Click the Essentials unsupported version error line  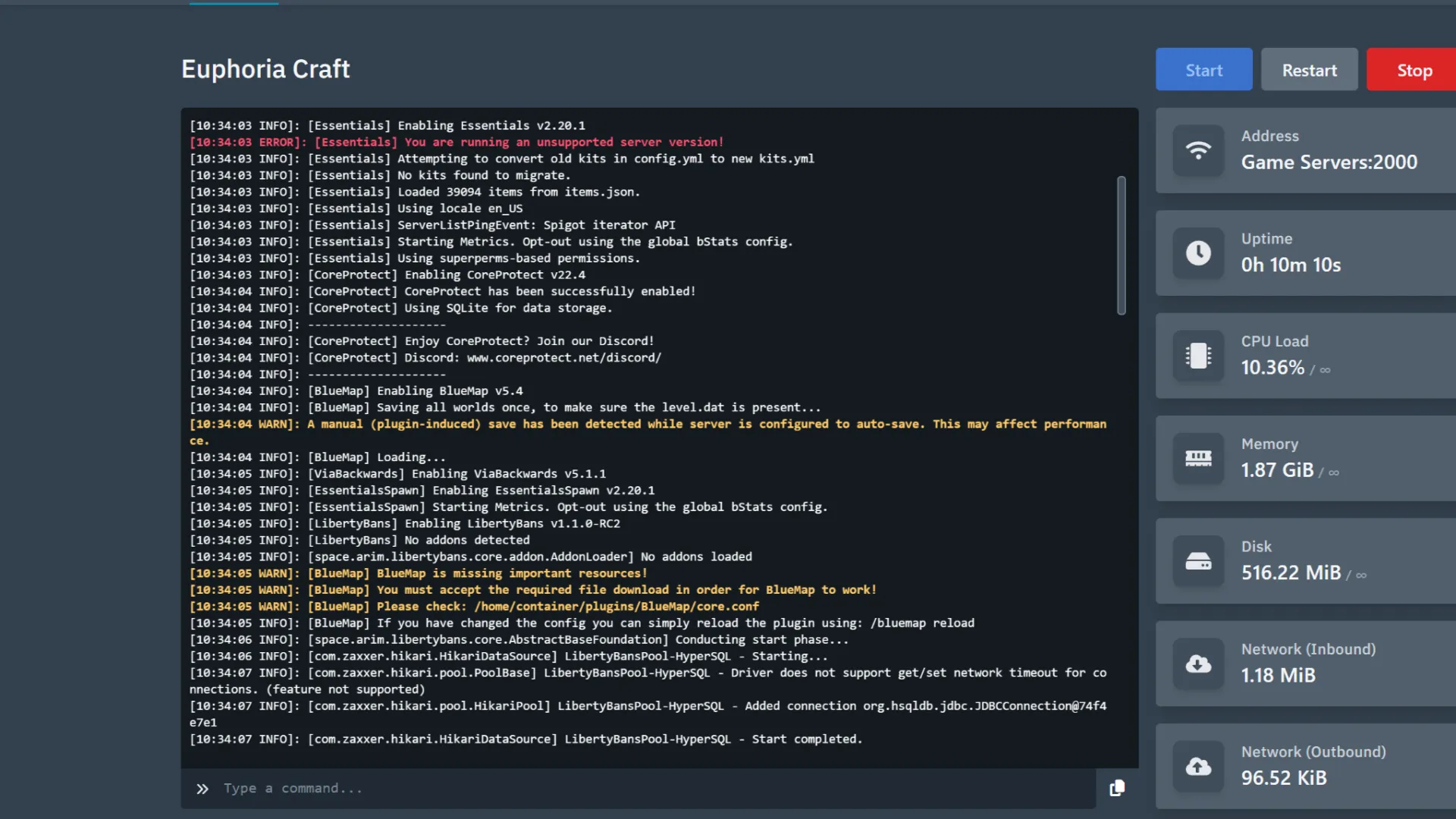pyautogui.click(x=457, y=143)
